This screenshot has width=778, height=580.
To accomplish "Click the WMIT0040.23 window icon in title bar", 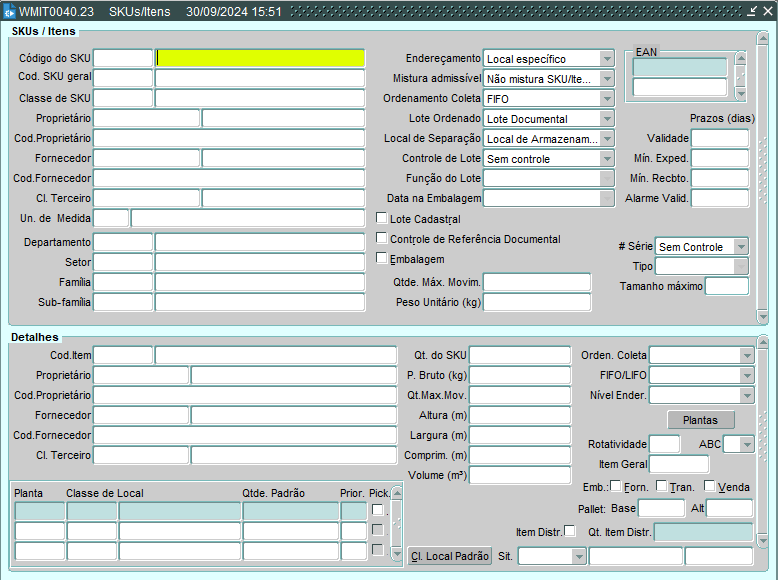I will tap(9, 12).
